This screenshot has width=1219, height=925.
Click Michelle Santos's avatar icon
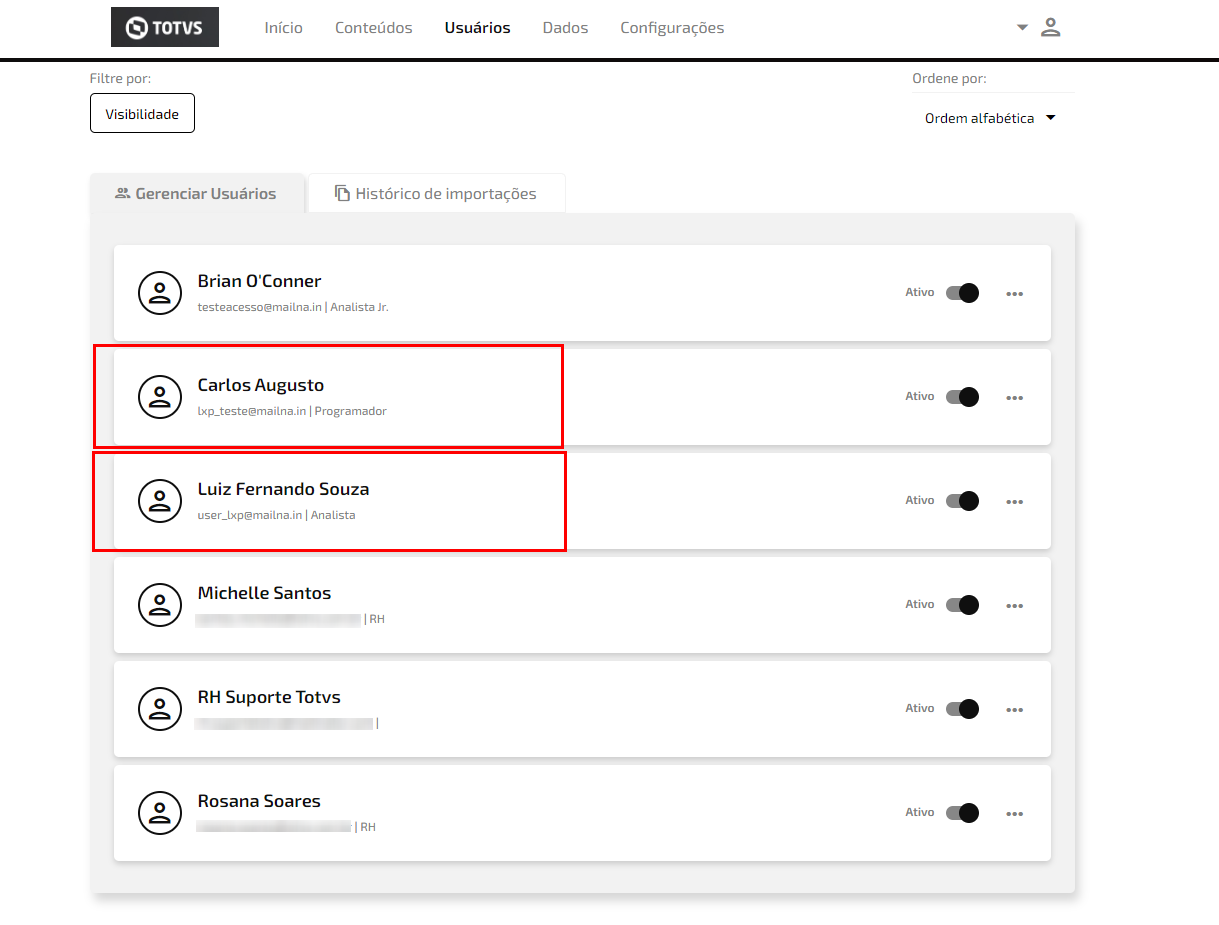tap(159, 605)
